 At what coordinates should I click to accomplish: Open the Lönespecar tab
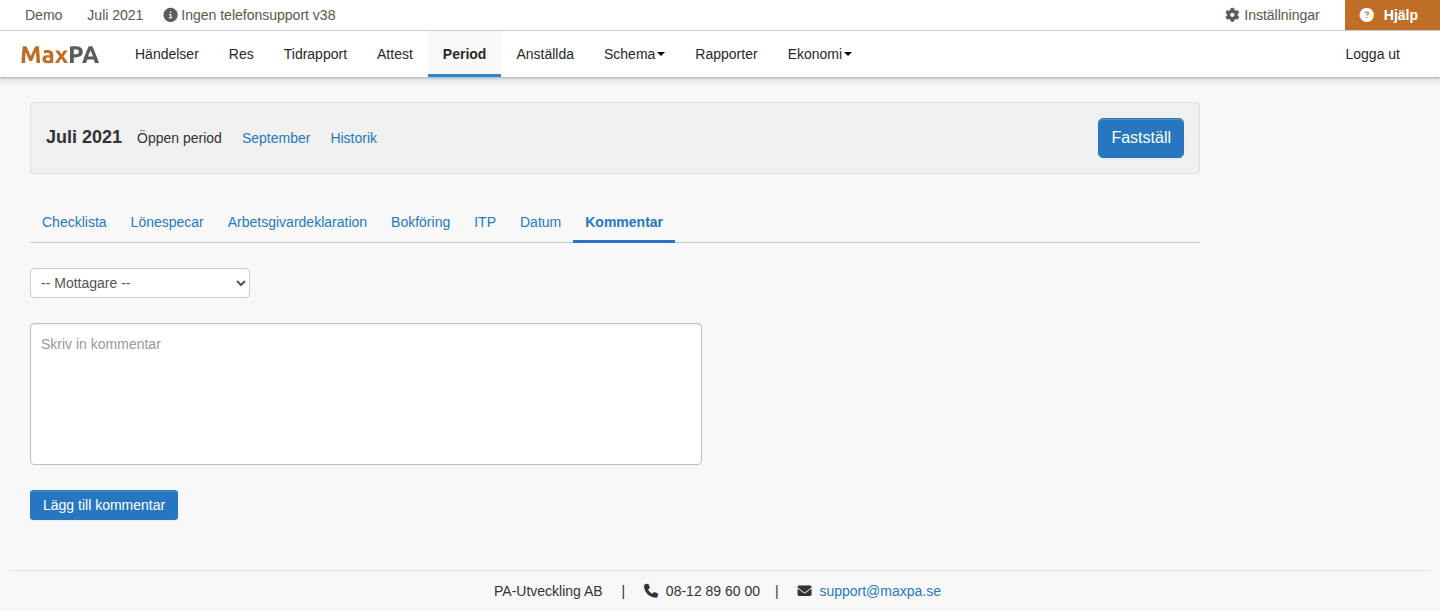[x=167, y=222]
